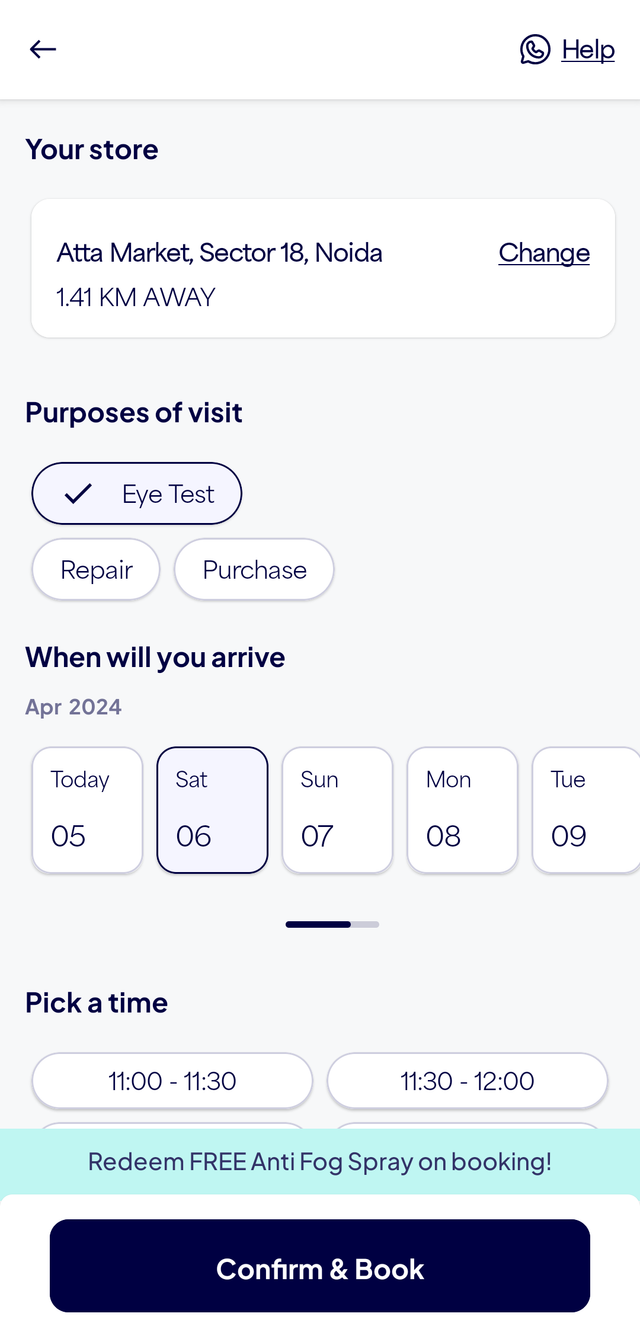
Task: Select Mon 08 date card
Action: click(x=462, y=810)
